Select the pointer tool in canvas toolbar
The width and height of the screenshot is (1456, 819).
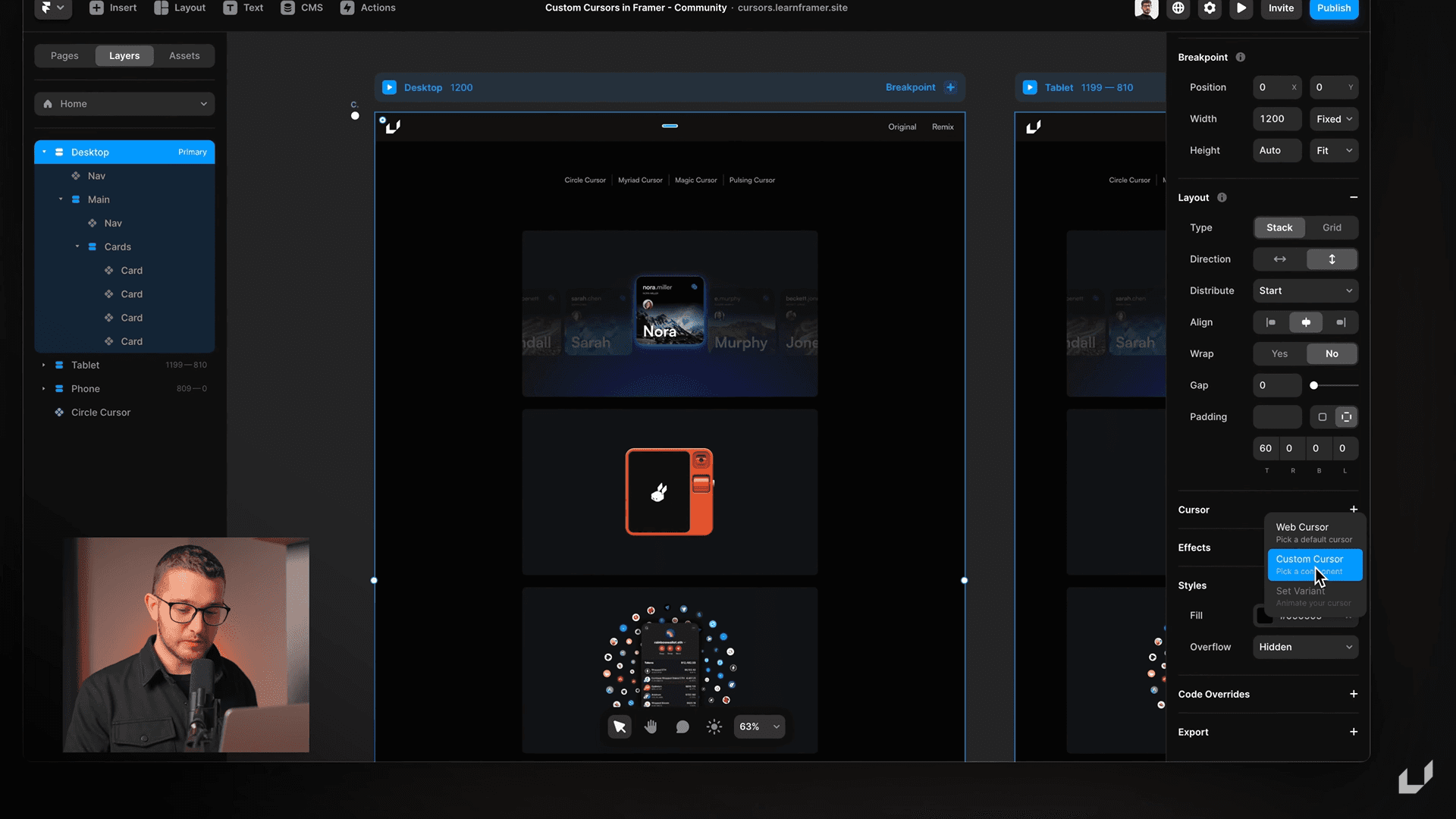pos(620,727)
